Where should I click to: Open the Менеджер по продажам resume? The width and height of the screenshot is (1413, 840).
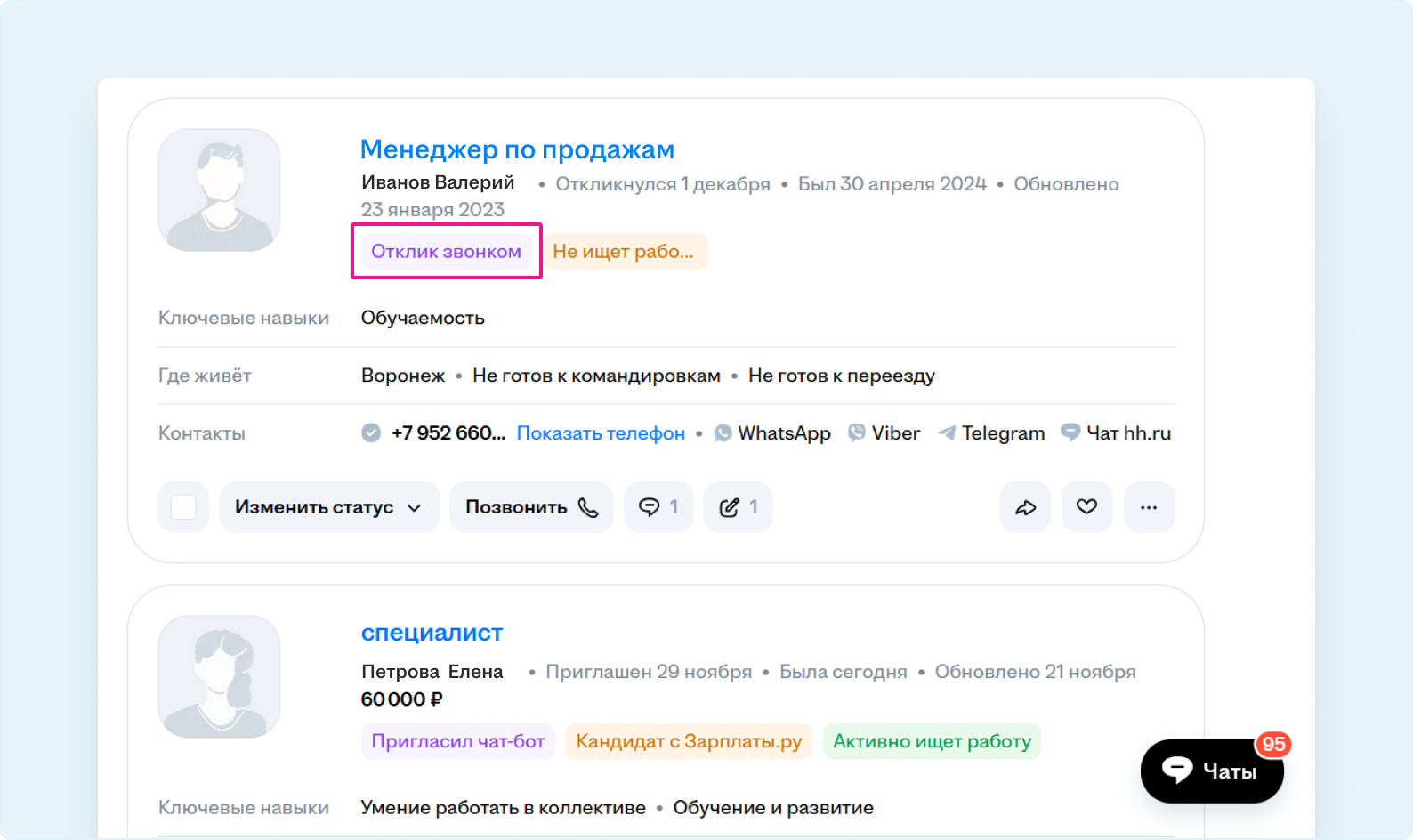[517, 149]
